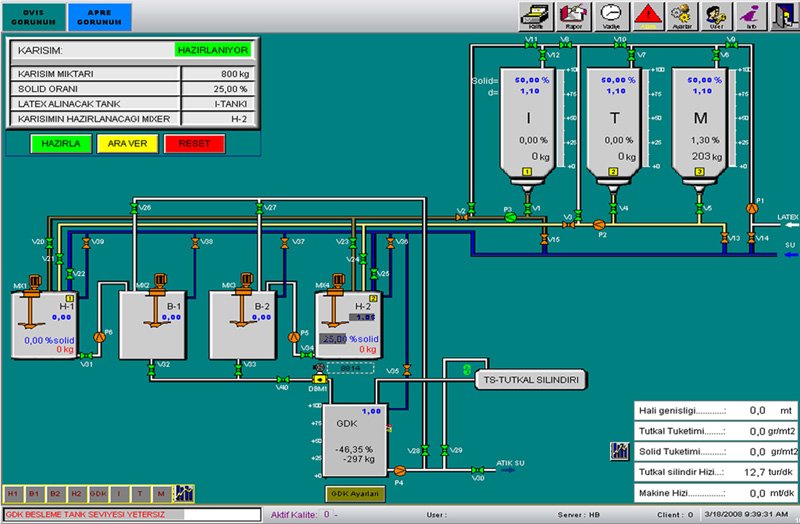Open trend chart icon beside M button
Screen dimensions: 800x524
183,493
